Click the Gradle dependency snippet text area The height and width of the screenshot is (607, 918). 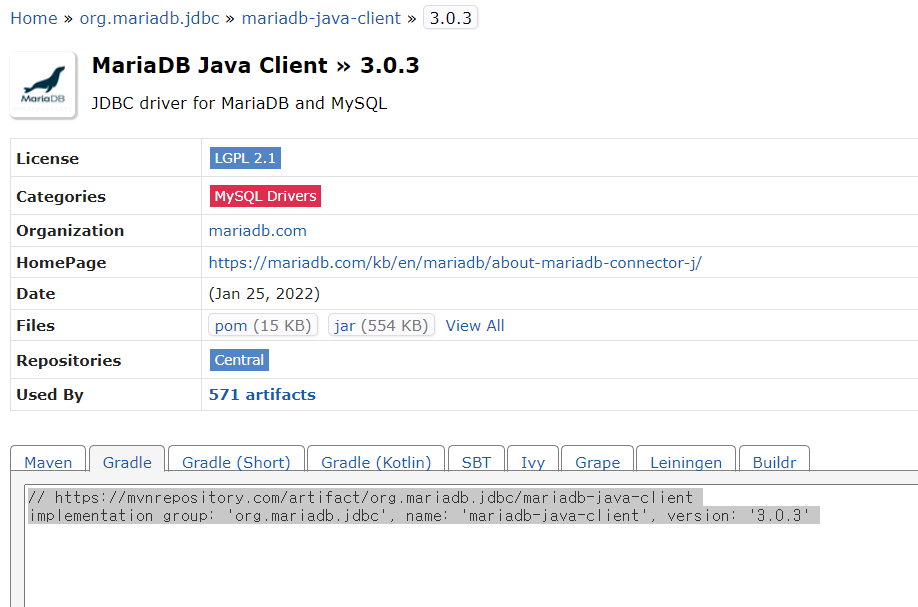[471, 546]
